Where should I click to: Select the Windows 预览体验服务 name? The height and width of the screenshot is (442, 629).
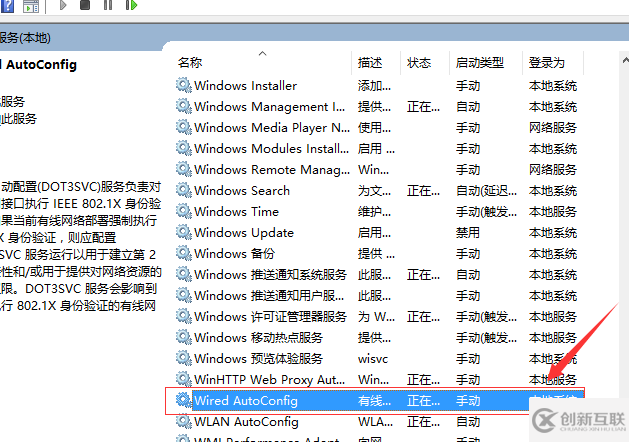pos(258,359)
